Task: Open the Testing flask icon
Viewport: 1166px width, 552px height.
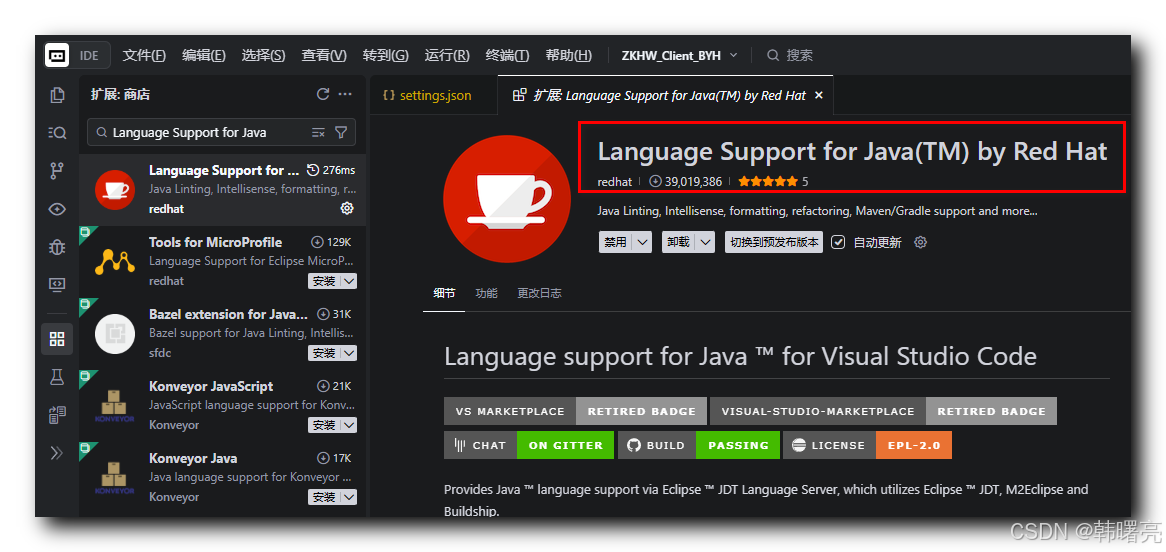Action: 57,377
